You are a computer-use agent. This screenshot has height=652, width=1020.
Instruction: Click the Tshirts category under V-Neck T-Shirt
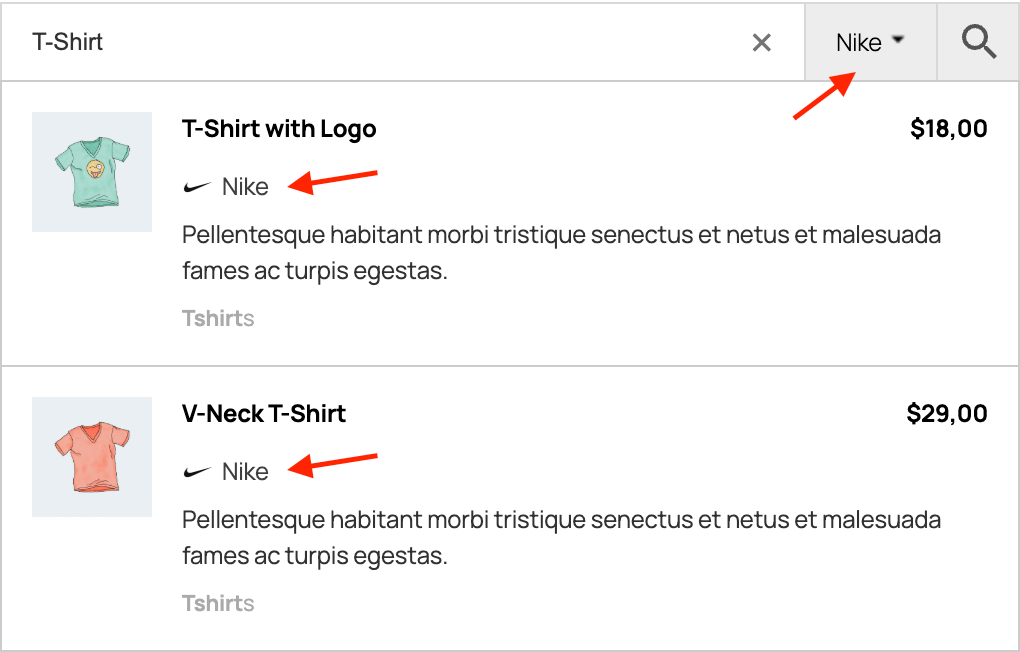coord(218,604)
